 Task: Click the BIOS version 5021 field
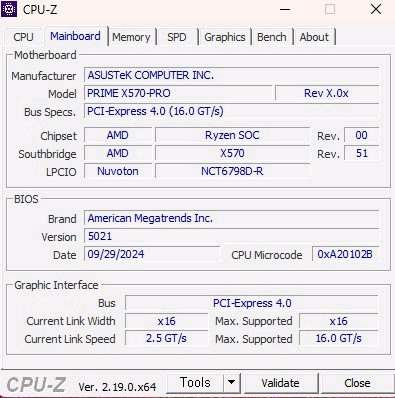point(231,236)
